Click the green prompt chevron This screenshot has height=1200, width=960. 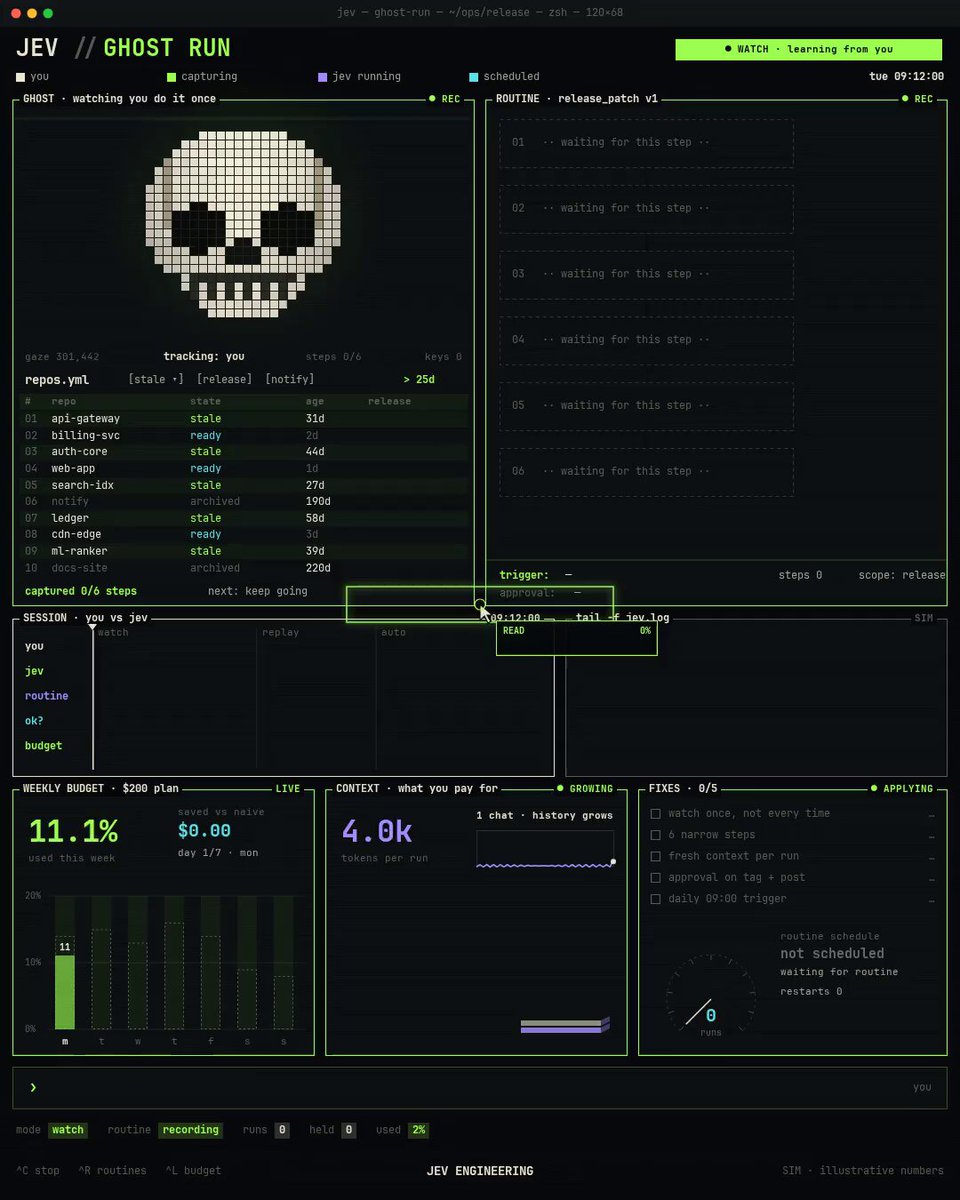(x=33, y=1087)
